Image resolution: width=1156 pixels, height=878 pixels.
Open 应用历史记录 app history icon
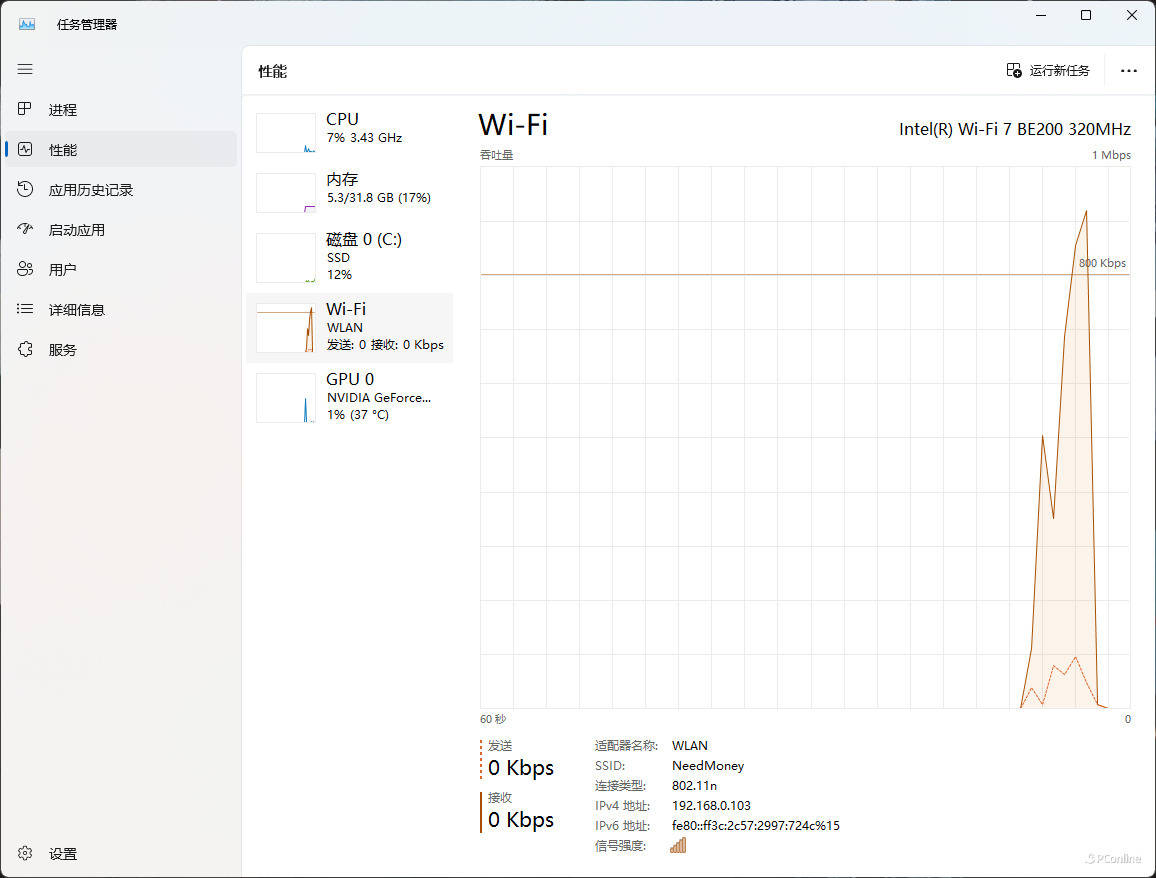[26, 189]
